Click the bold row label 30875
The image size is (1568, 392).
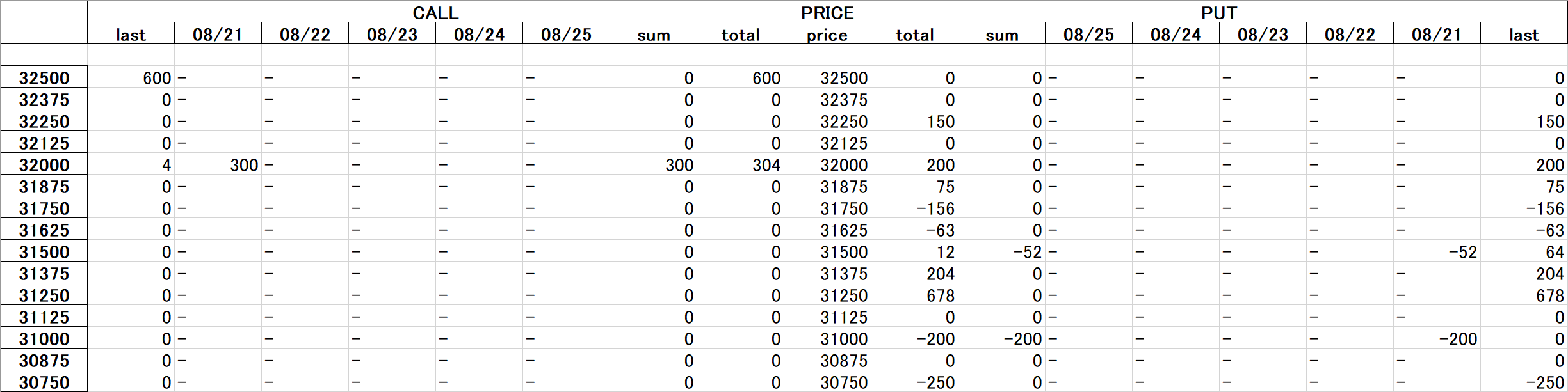(44, 360)
